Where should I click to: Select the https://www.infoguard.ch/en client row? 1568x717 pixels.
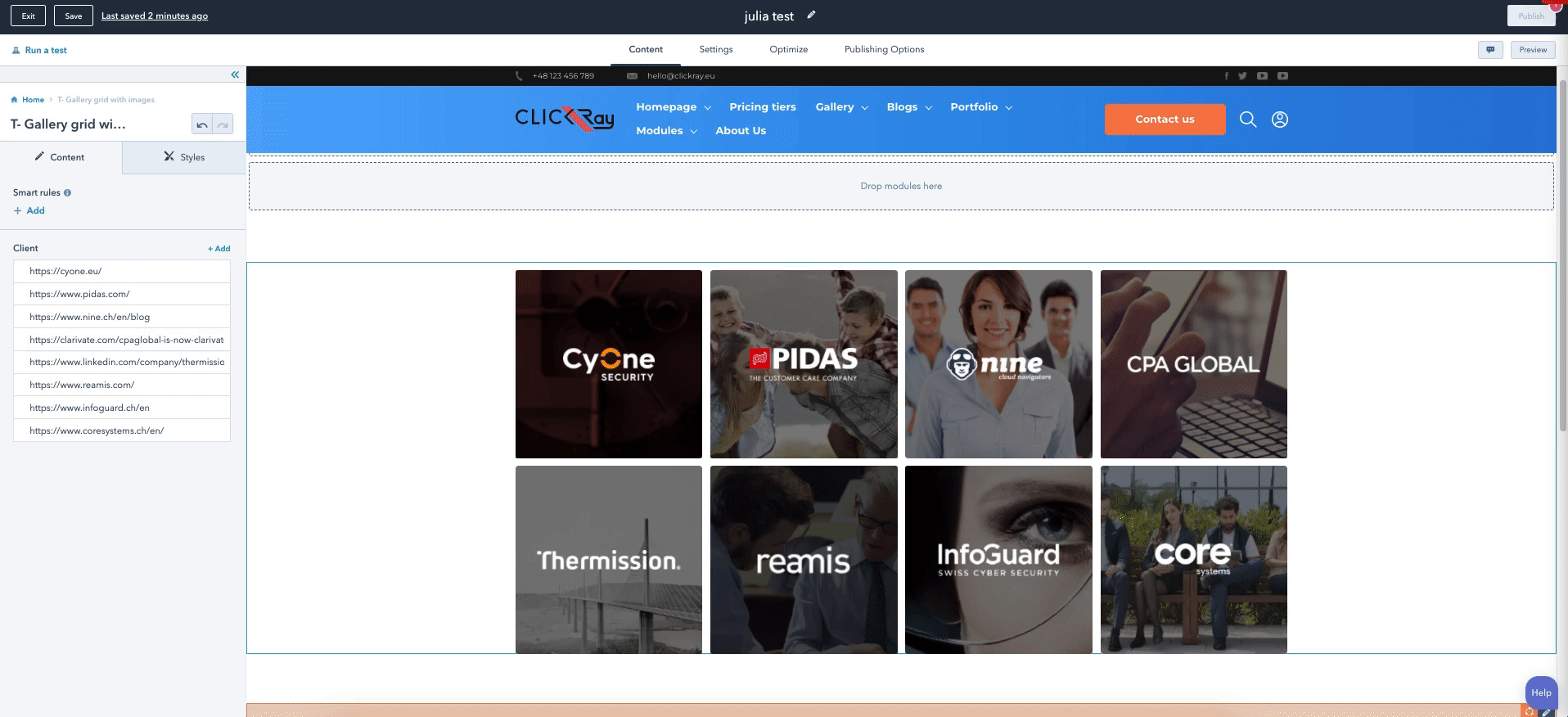click(122, 408)
